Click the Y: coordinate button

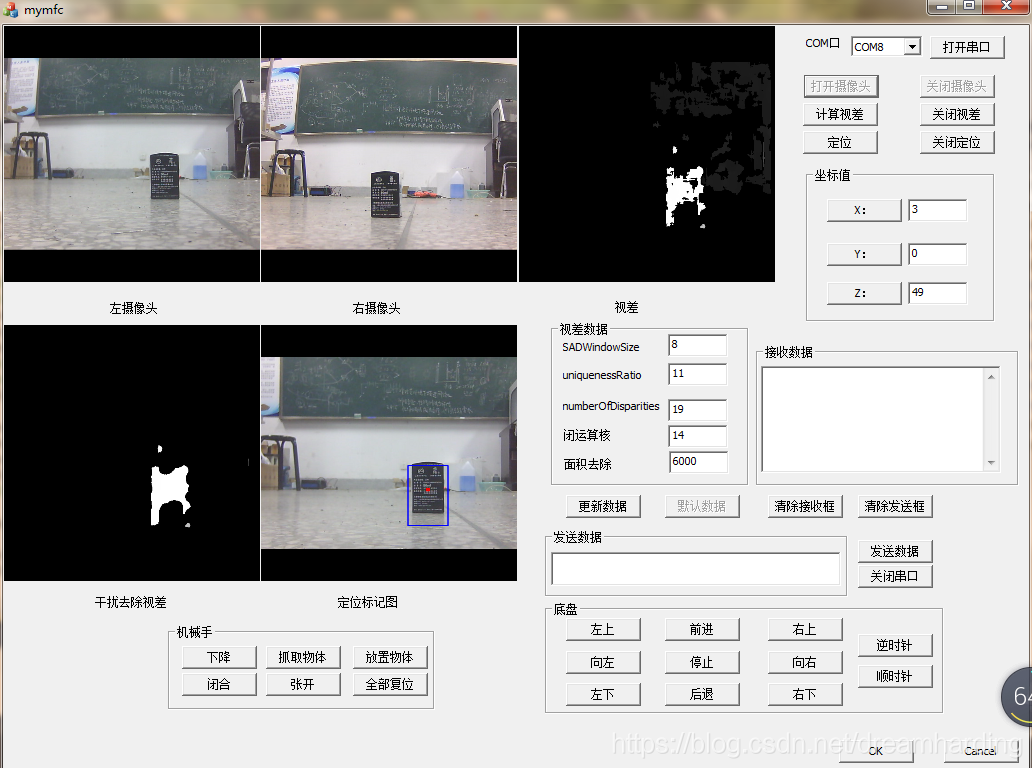pos(864,254)
